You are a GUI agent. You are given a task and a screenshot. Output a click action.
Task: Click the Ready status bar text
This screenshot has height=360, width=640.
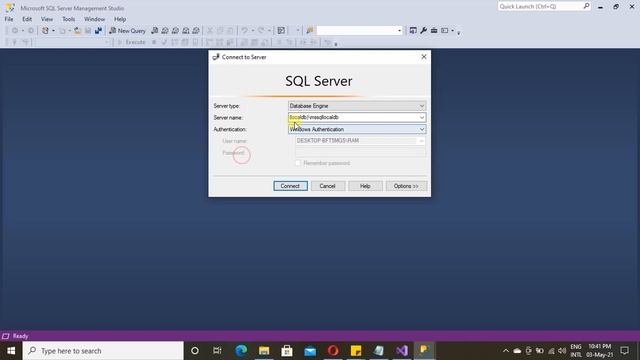tap(20, 336)
